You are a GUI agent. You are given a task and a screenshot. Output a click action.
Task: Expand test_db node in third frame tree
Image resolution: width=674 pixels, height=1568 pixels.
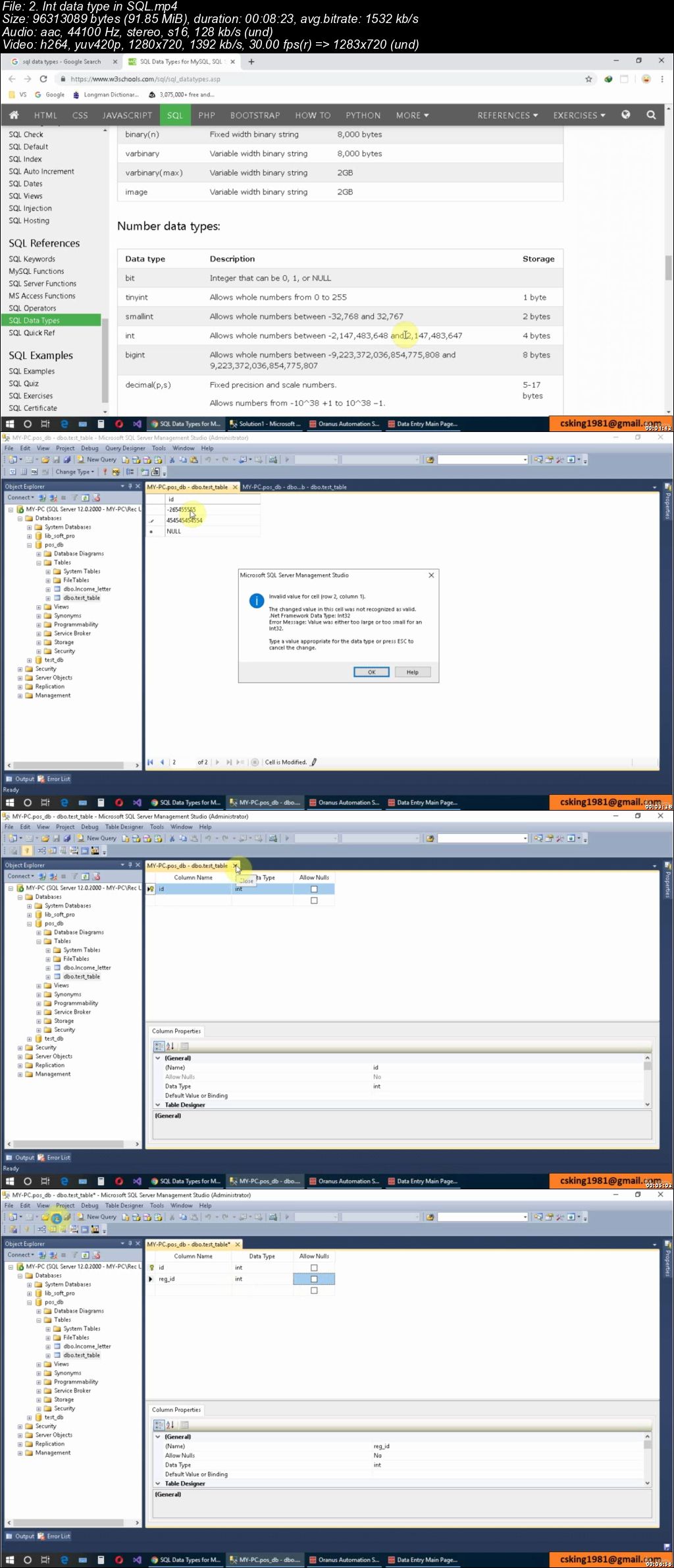29,1039
